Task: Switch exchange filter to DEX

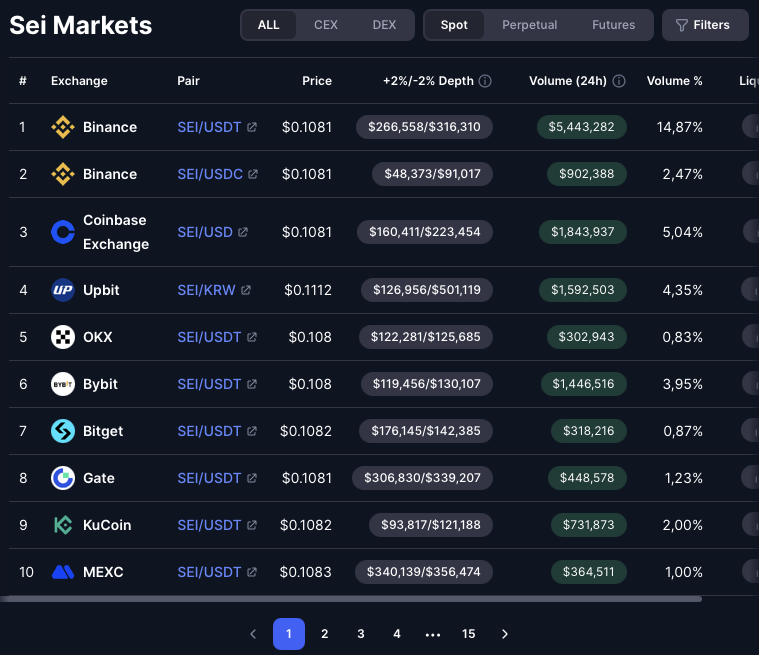Action: click(384, 25)
